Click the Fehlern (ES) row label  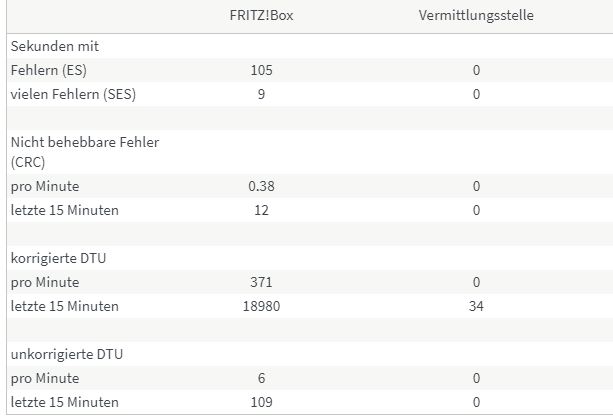pyautogui.click(x=48, y=70)
